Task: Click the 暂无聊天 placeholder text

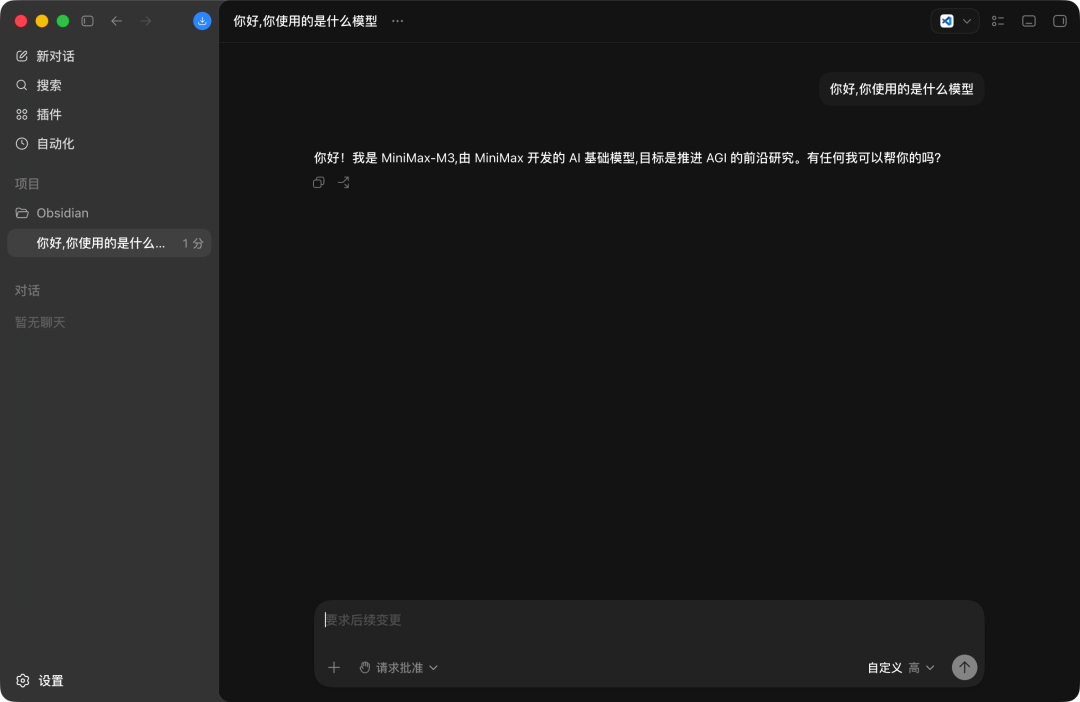Action: coord(40,322)
